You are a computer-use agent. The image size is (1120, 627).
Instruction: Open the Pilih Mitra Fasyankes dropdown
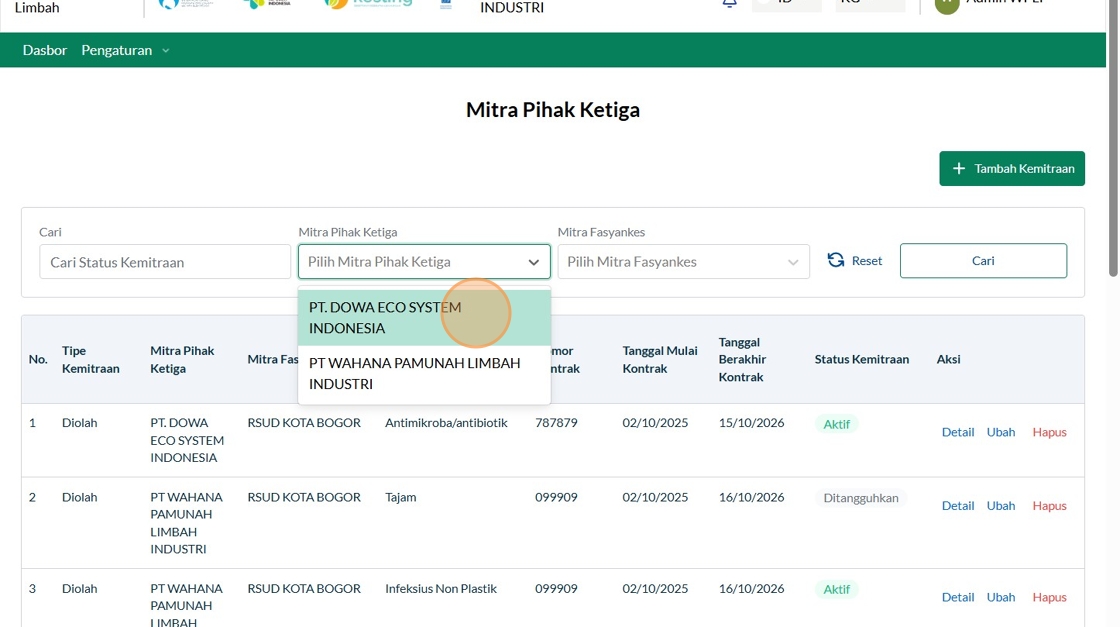pyautogui.click(x=684, y=261)
